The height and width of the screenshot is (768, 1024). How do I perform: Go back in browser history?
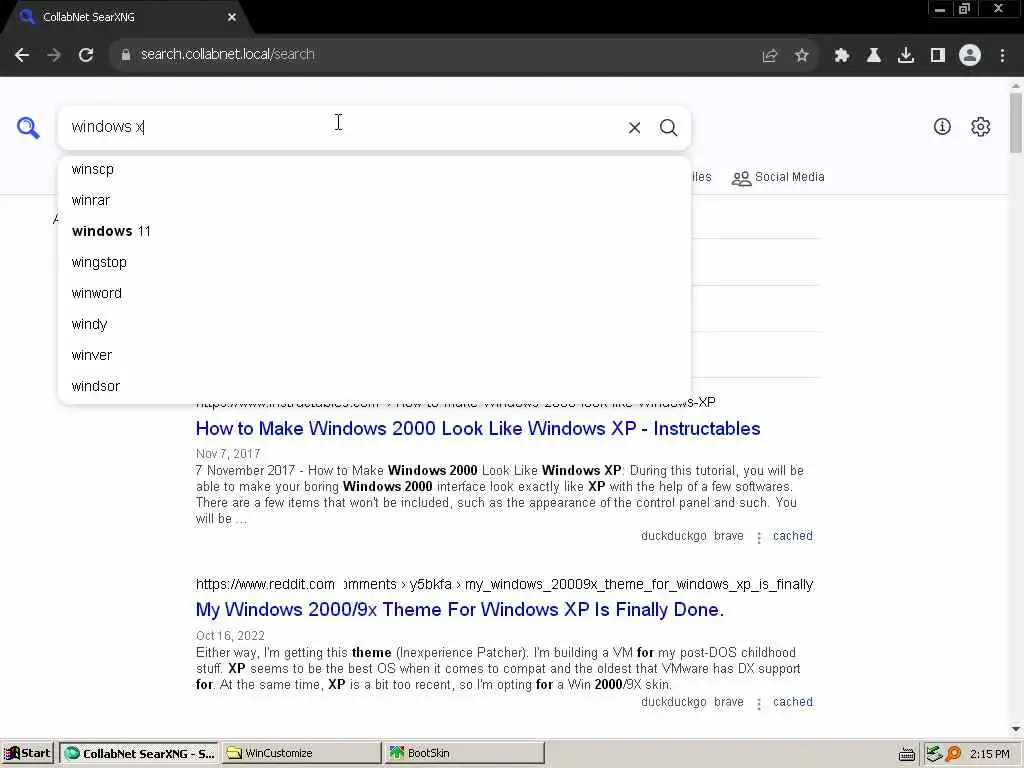click(x=22, y=55)
